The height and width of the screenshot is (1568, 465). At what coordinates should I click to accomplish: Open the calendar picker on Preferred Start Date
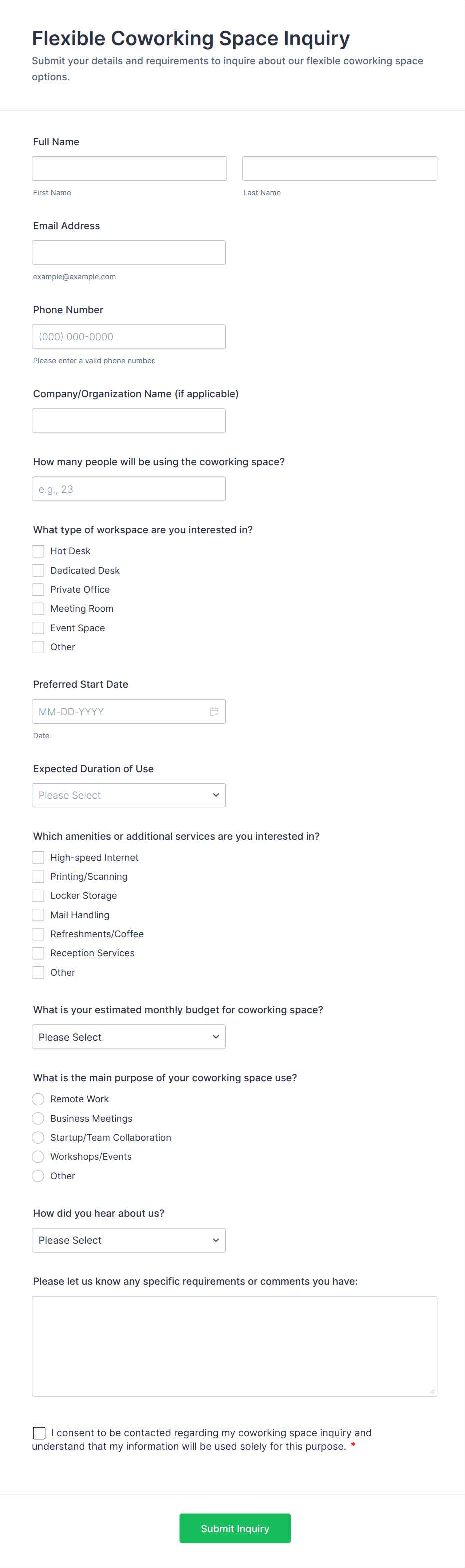point(214,711)
